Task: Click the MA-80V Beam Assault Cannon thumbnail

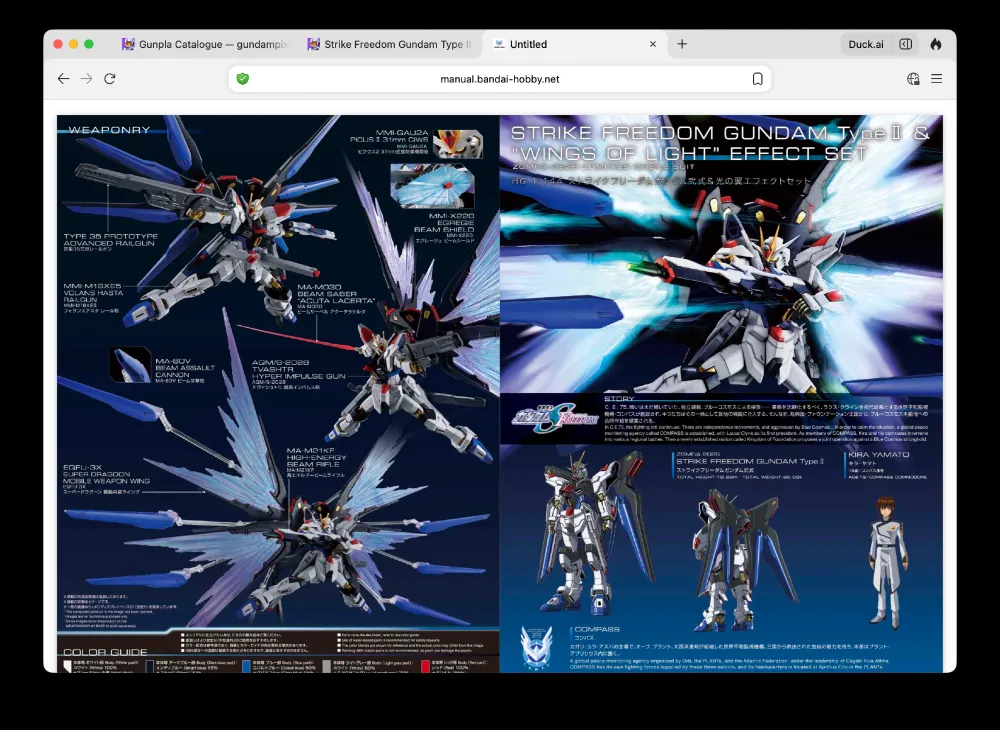Action: coord(131,364)
